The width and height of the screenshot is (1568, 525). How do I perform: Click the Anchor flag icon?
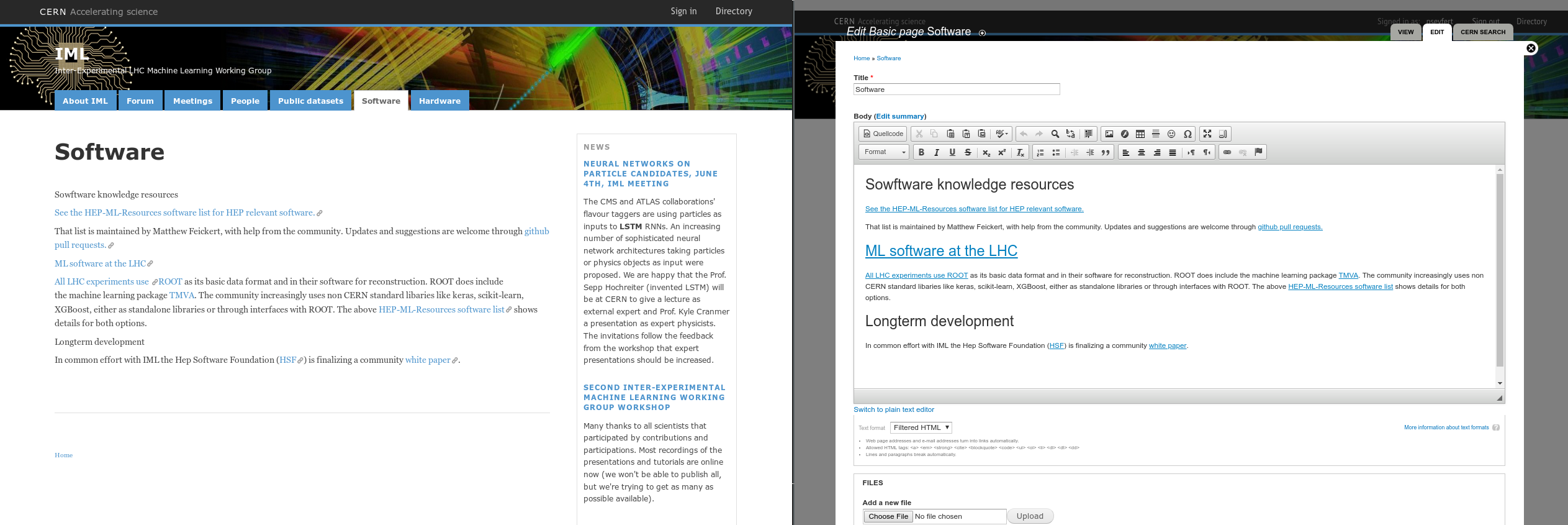click(x=1258, y=152)
